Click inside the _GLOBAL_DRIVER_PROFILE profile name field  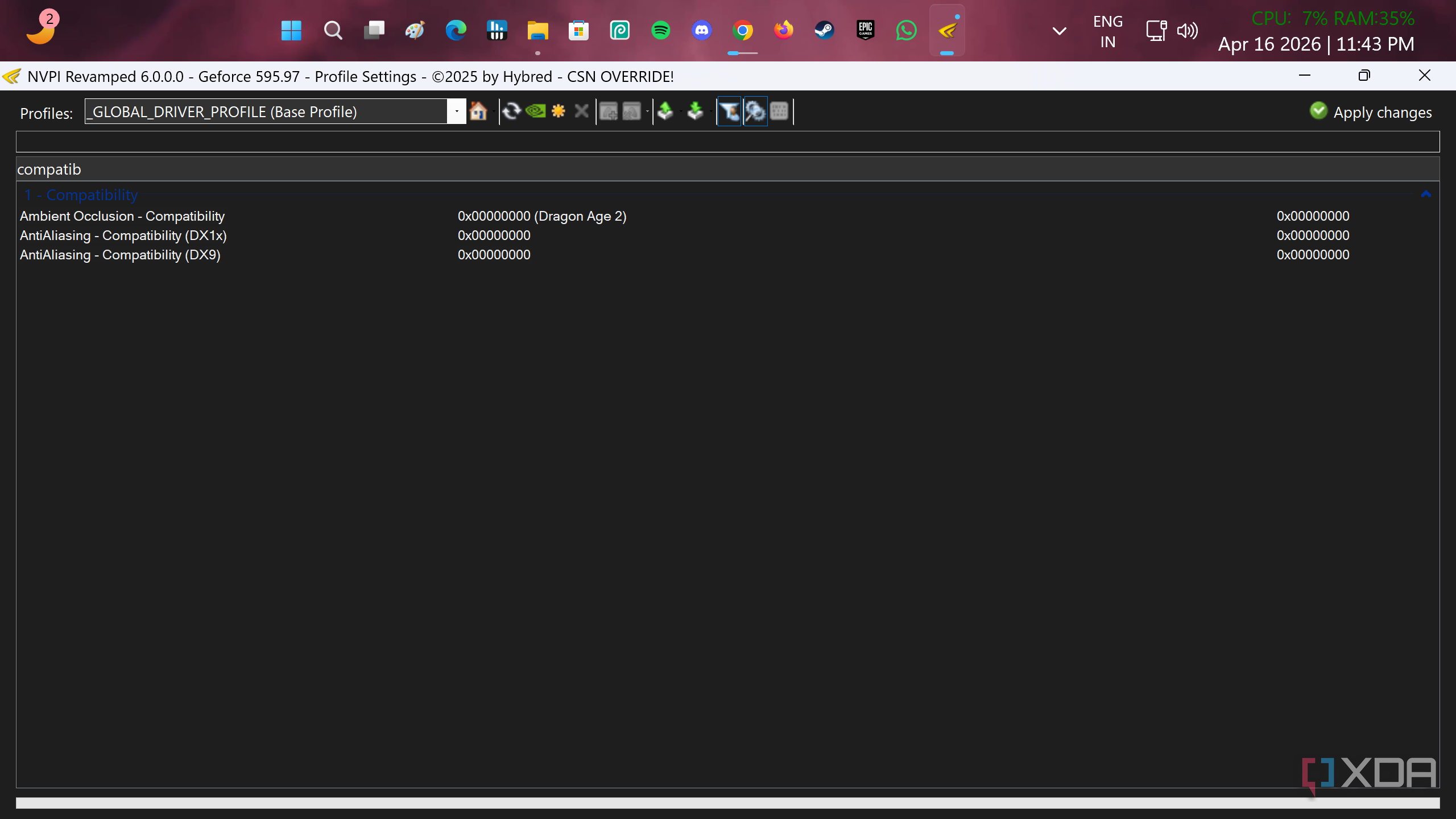pos(266,111)
